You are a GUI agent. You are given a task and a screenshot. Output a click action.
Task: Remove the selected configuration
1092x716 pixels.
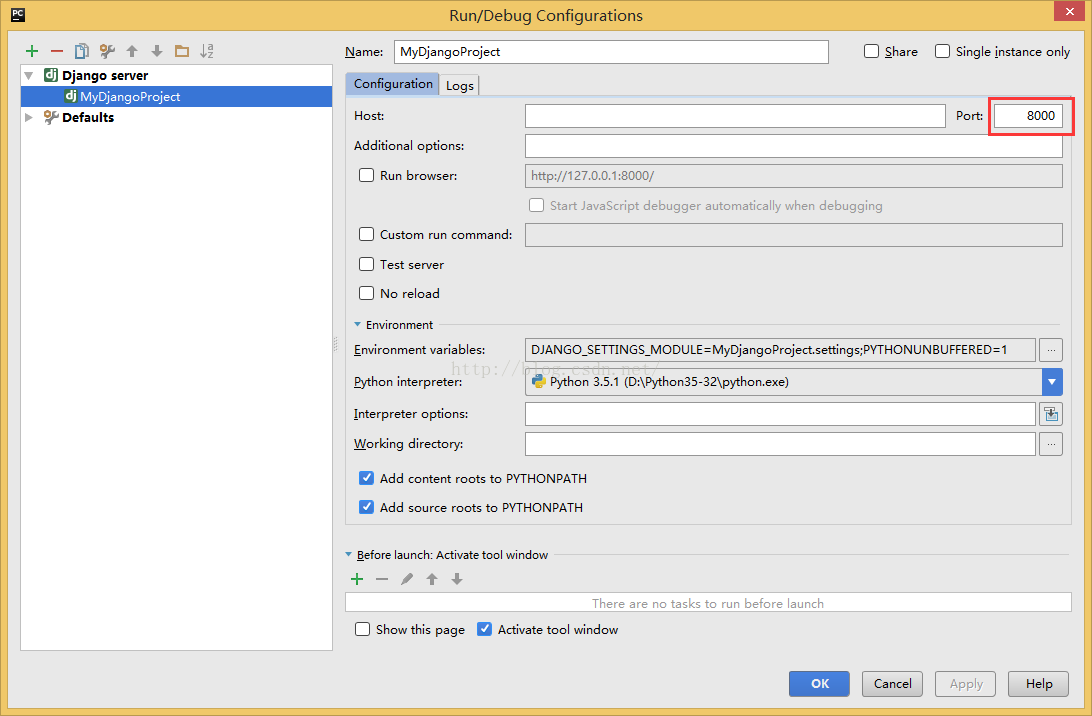click(x=57, y=51)
